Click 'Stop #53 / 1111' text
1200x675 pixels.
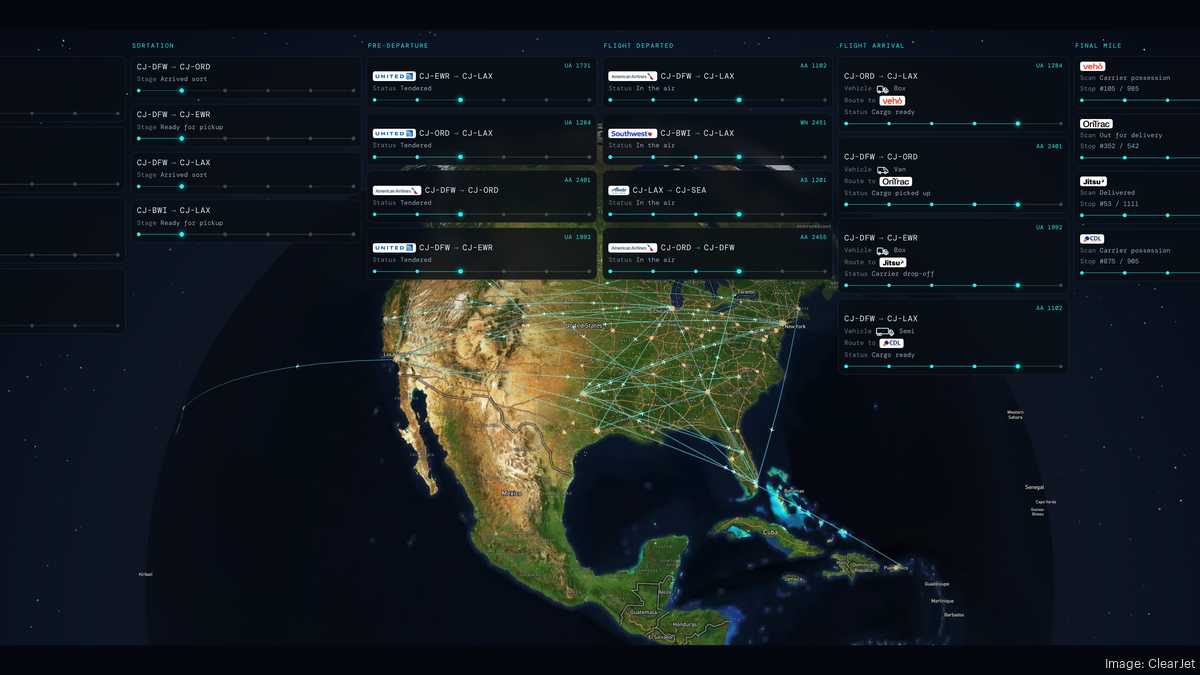[x=1109, y=204]
